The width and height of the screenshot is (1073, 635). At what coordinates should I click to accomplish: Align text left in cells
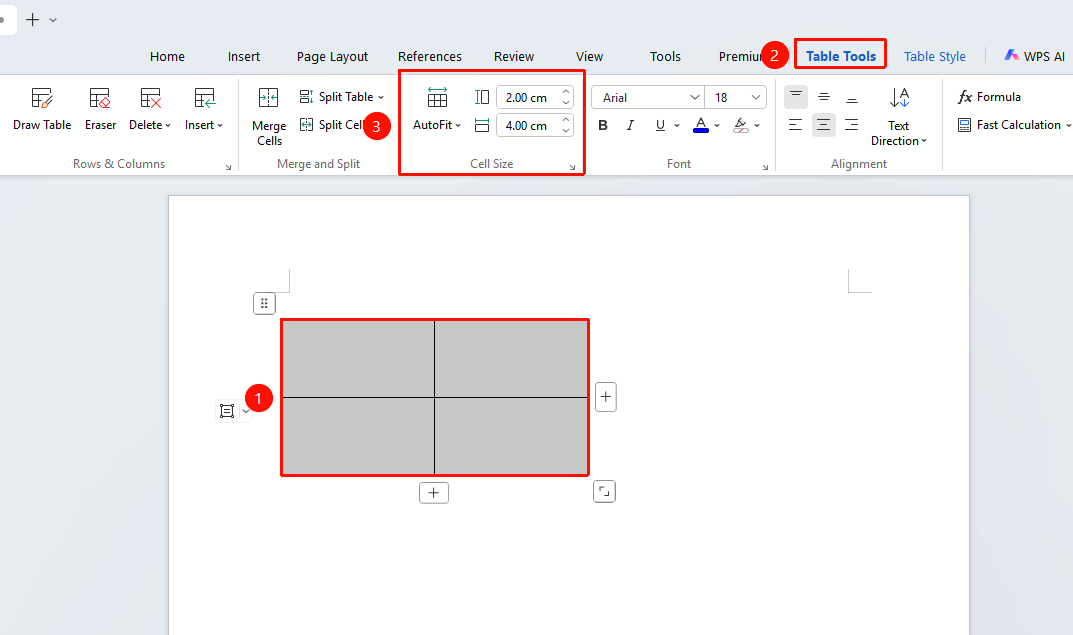coord(795,125)
